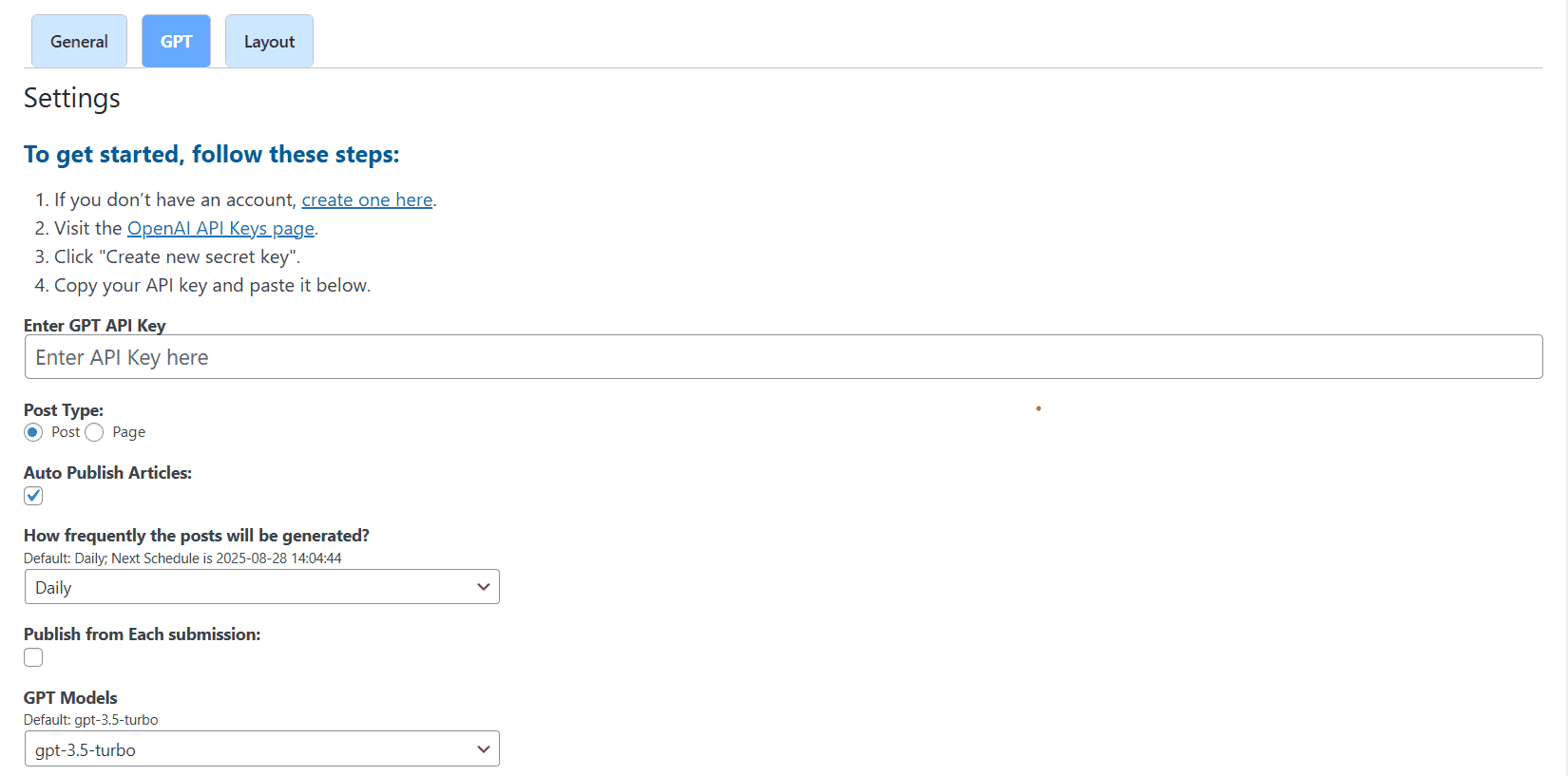1568x776 pixels.
Task: Open the Layout tab
Action: click(x=269, y=42)
